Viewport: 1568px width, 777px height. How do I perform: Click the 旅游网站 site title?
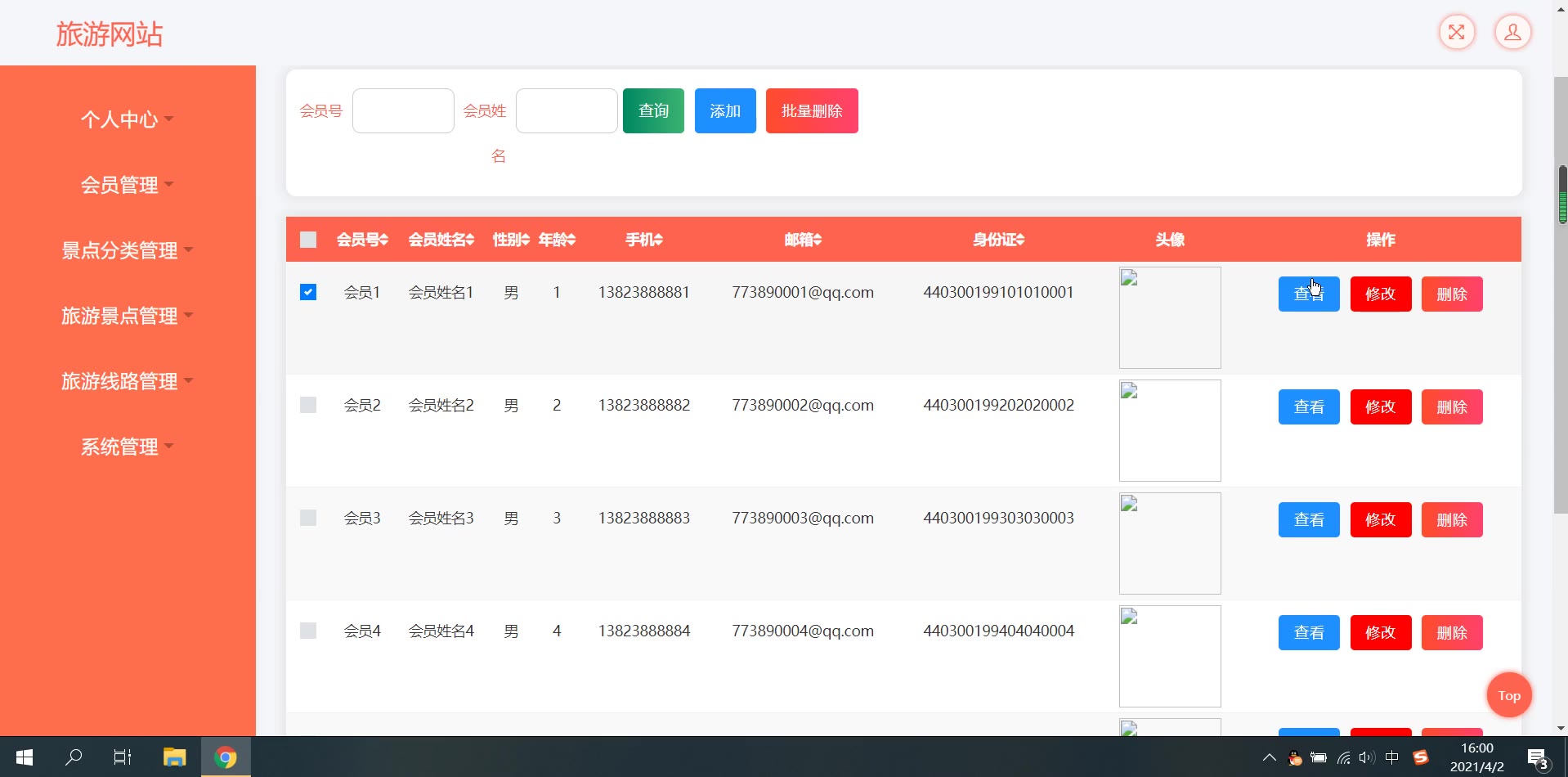(x=110, y=34)
